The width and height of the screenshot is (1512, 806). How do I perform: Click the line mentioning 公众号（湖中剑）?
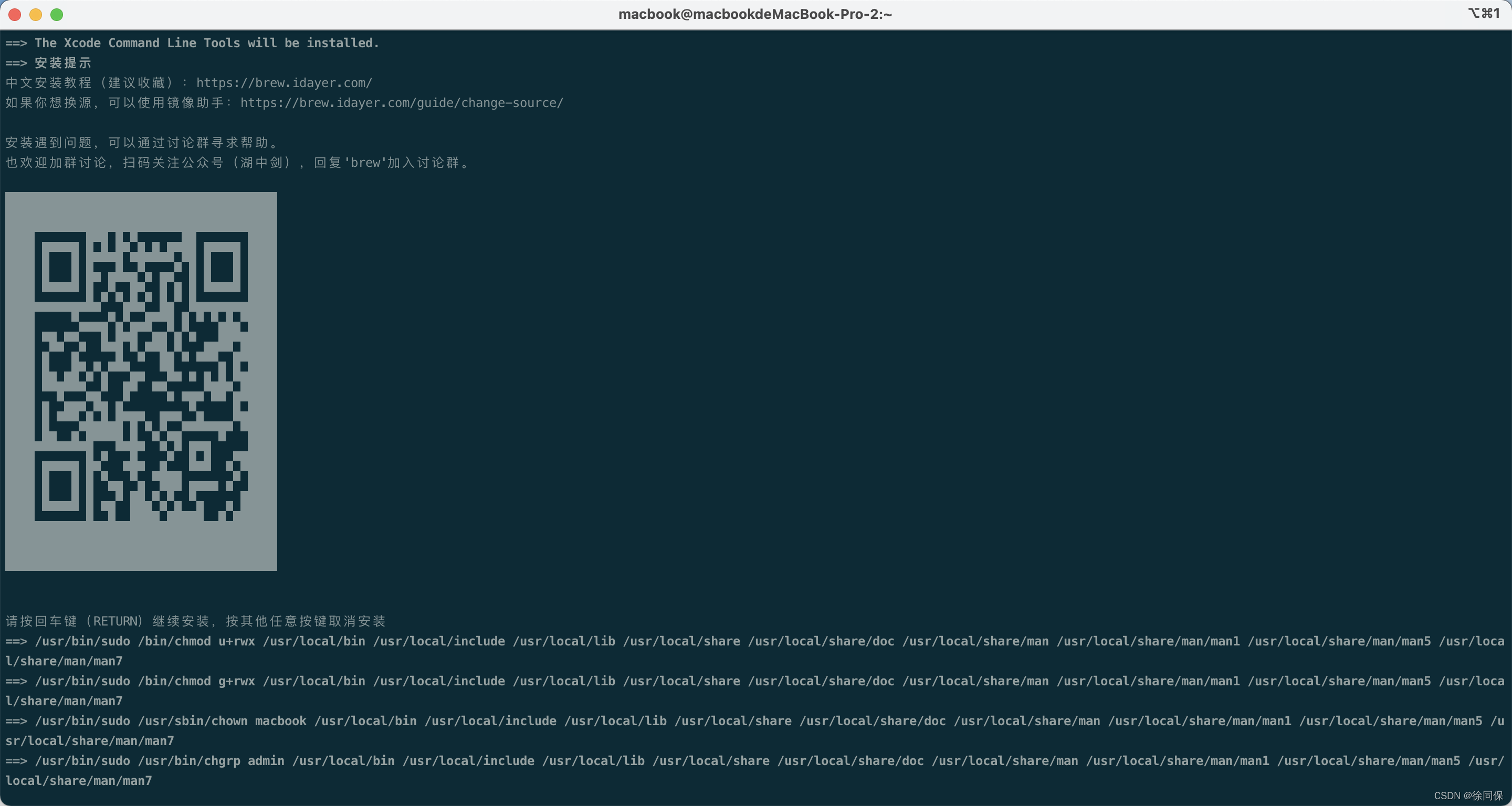237,163
